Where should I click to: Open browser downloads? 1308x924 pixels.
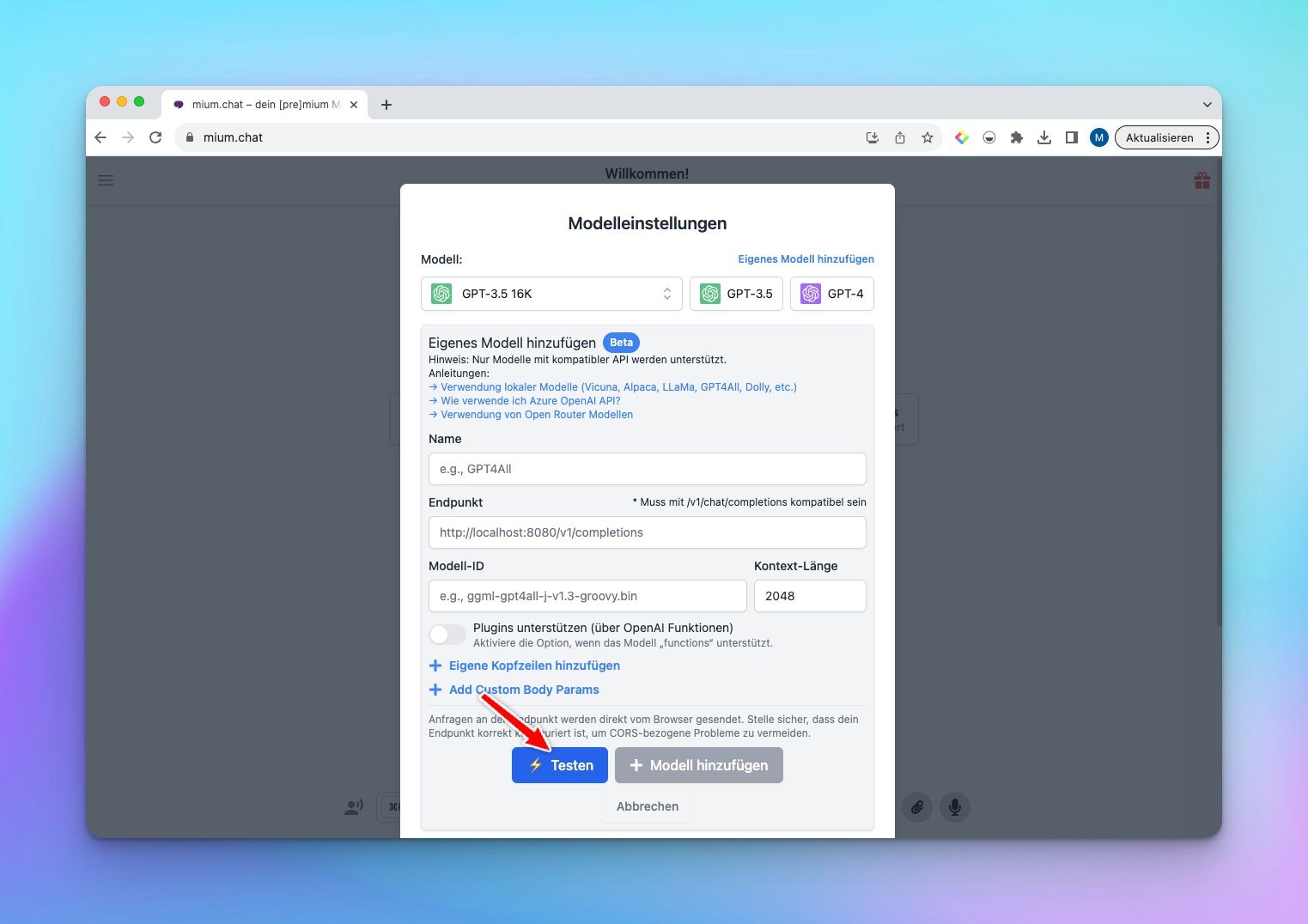pos(1044,137)
